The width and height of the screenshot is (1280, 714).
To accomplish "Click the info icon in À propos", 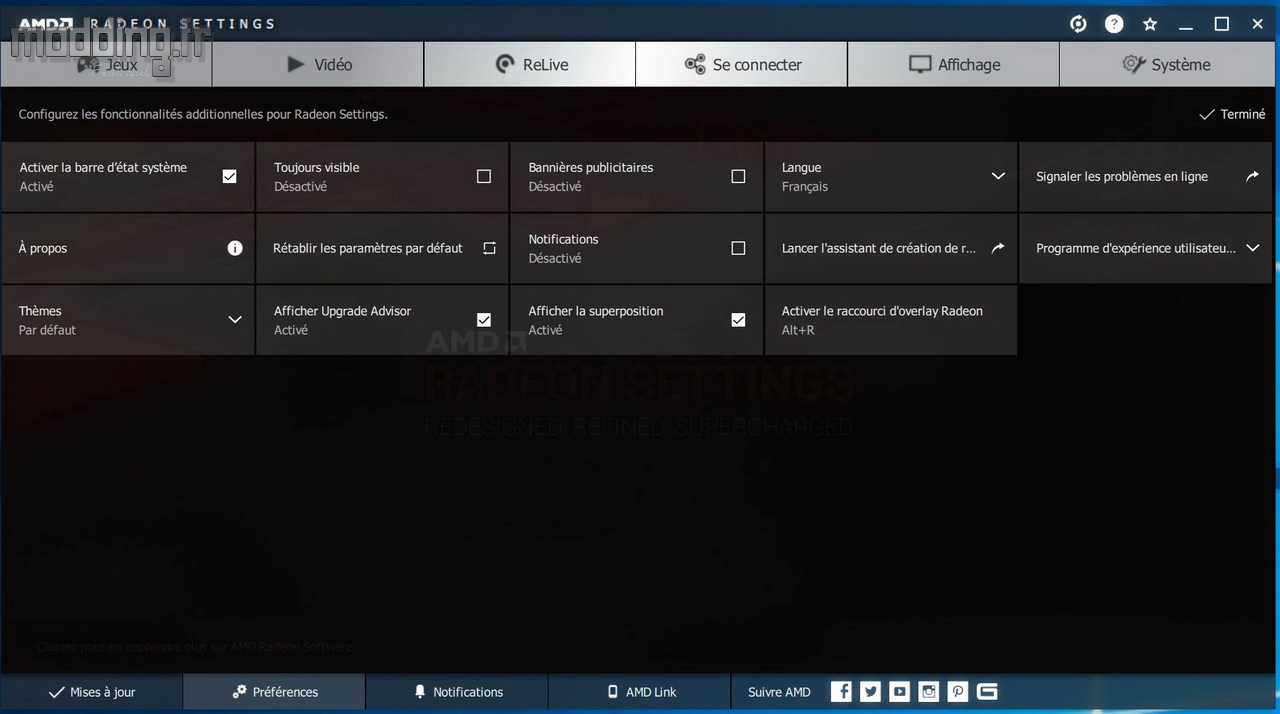I will tap(235, 248).
